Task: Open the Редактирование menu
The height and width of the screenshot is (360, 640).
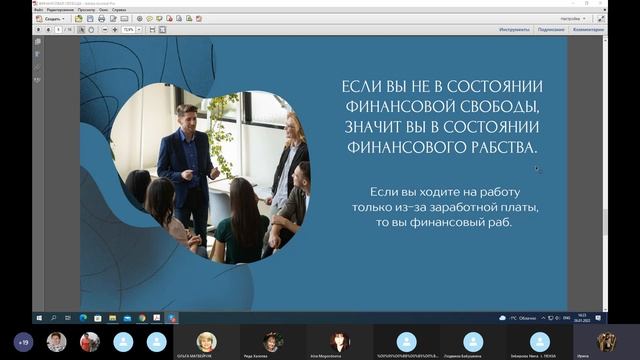Action: tap(60, 10)
